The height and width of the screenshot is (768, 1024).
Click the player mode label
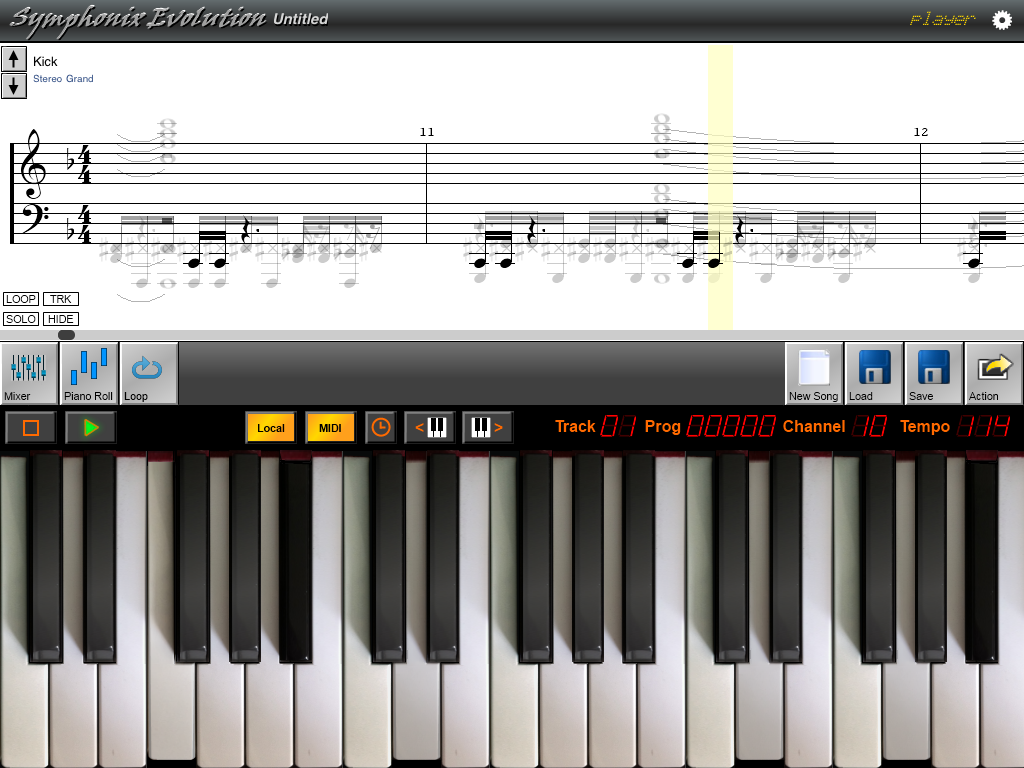942,20
